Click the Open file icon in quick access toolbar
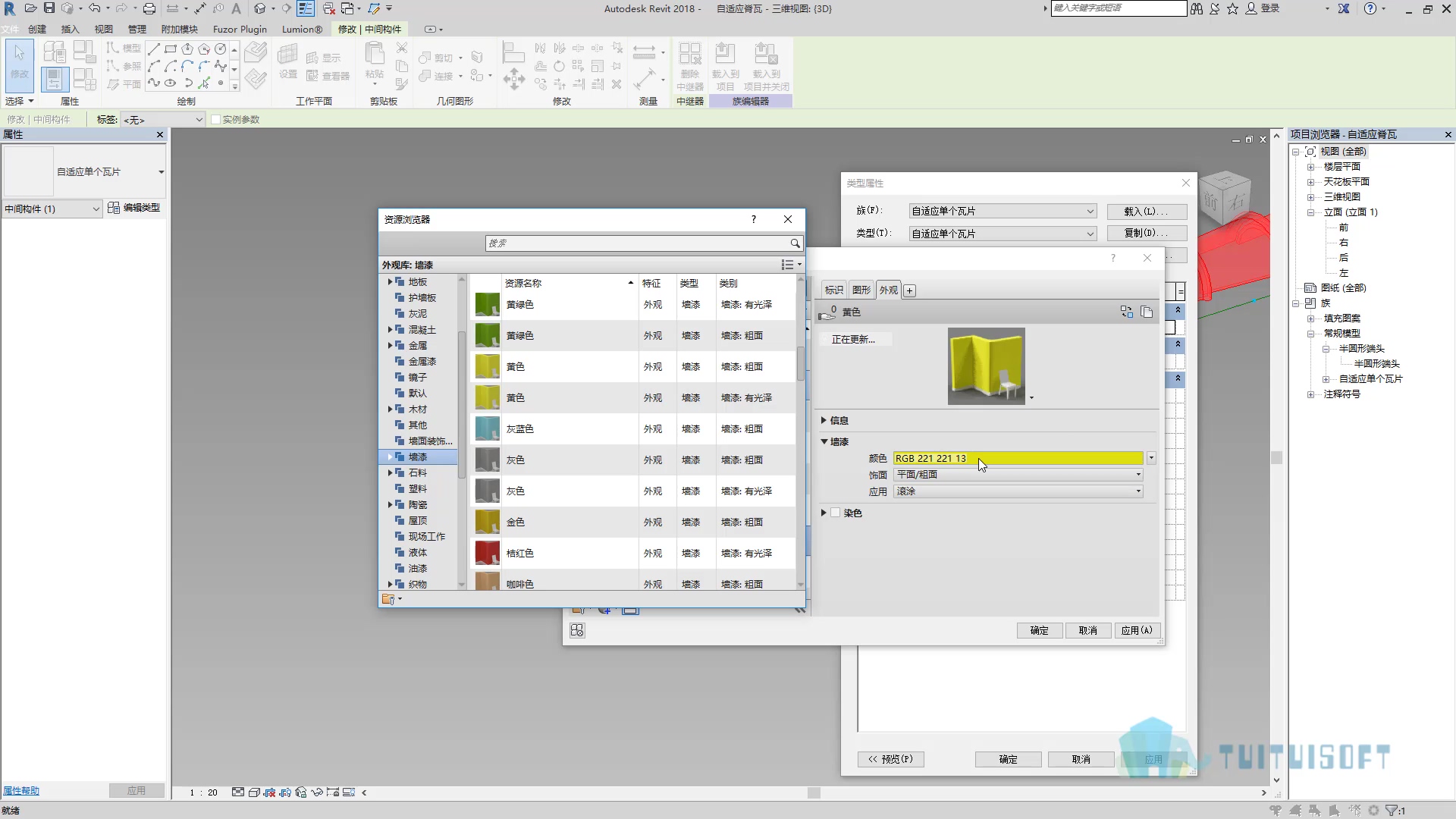The height and width of the screenshot is (819, 1456). pos(30,8)
